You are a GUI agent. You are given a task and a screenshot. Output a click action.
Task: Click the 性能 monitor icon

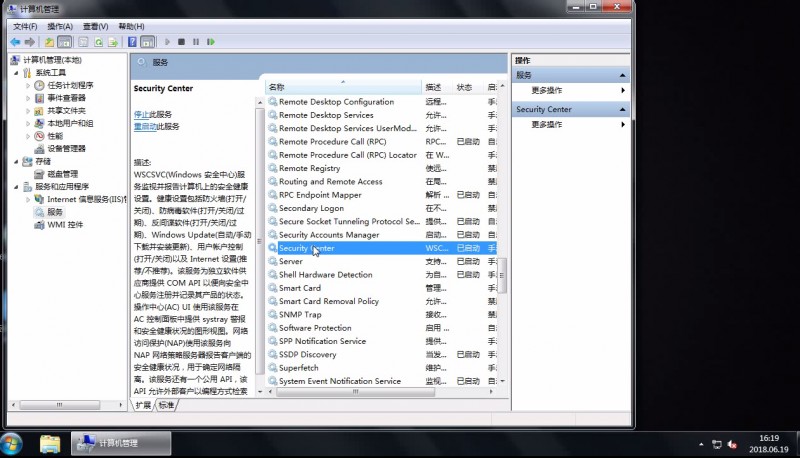39,136
